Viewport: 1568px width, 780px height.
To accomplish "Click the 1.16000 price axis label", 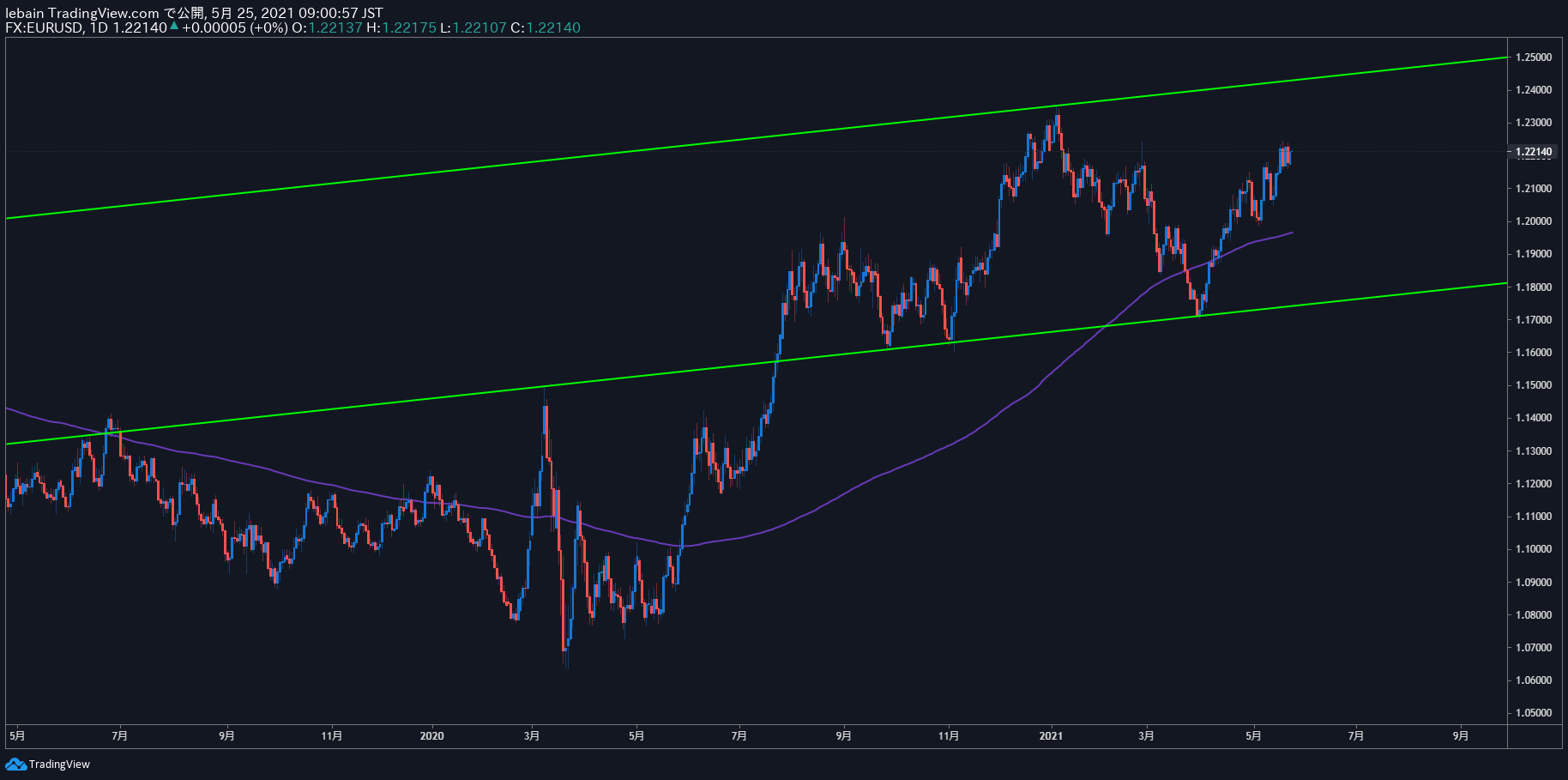I will (x=1534, y=353).
